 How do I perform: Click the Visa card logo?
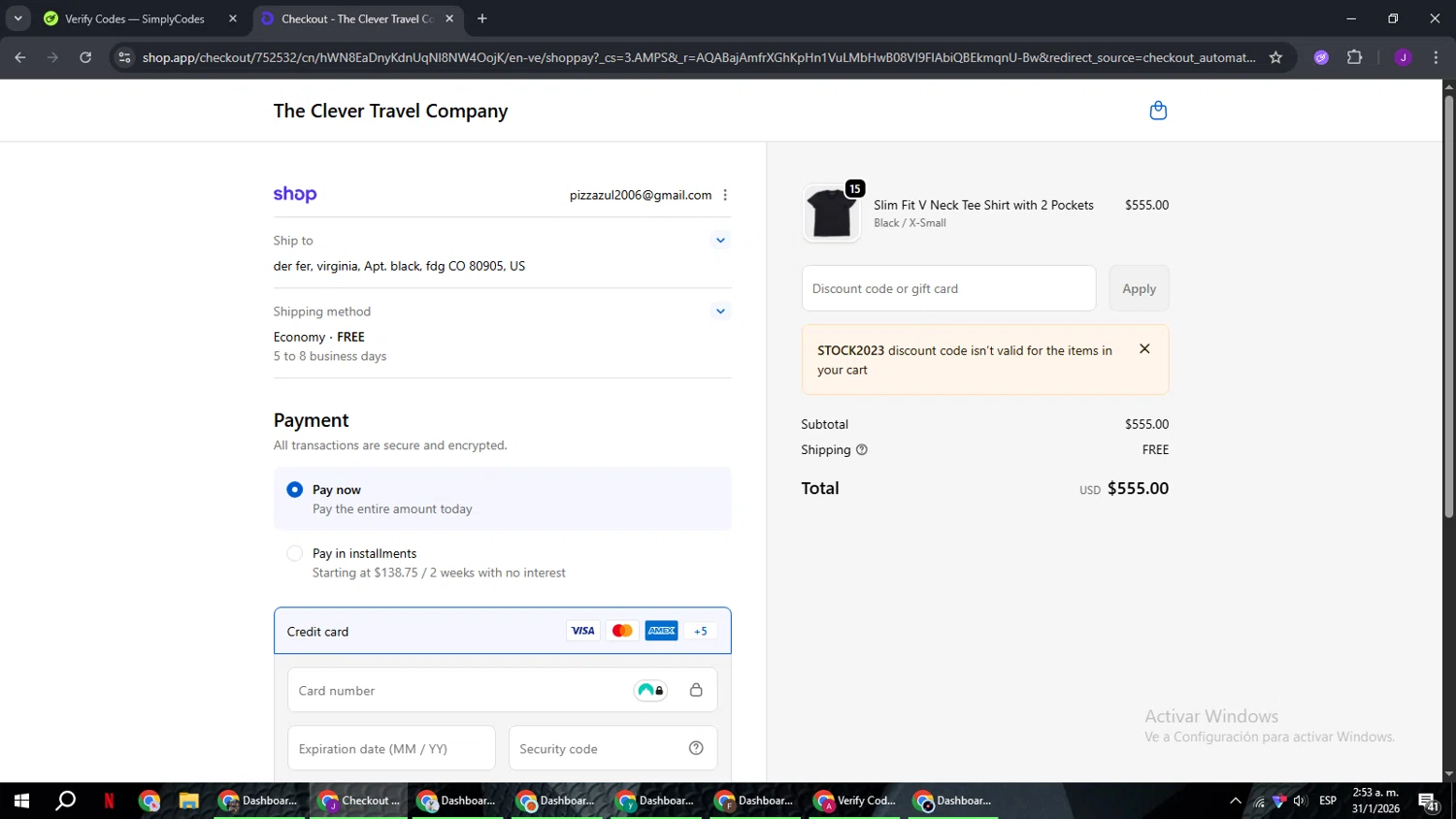tap(582, 631)
